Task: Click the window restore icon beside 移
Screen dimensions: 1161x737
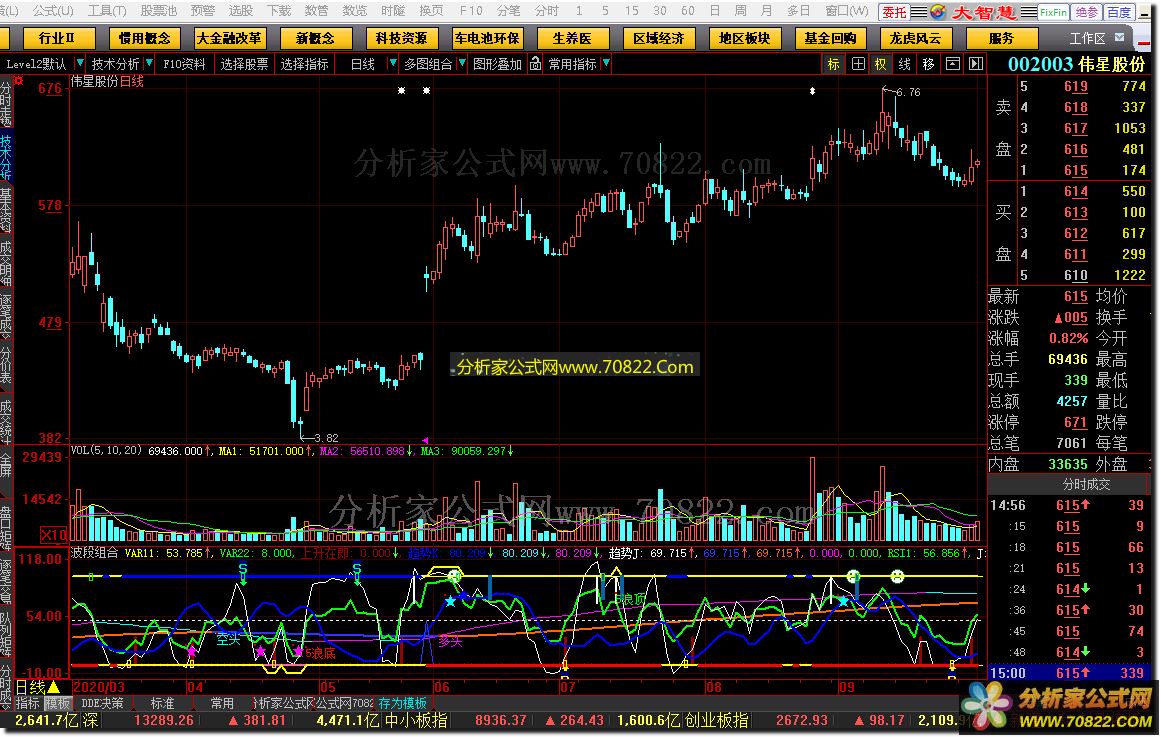Action: [953, 64]
